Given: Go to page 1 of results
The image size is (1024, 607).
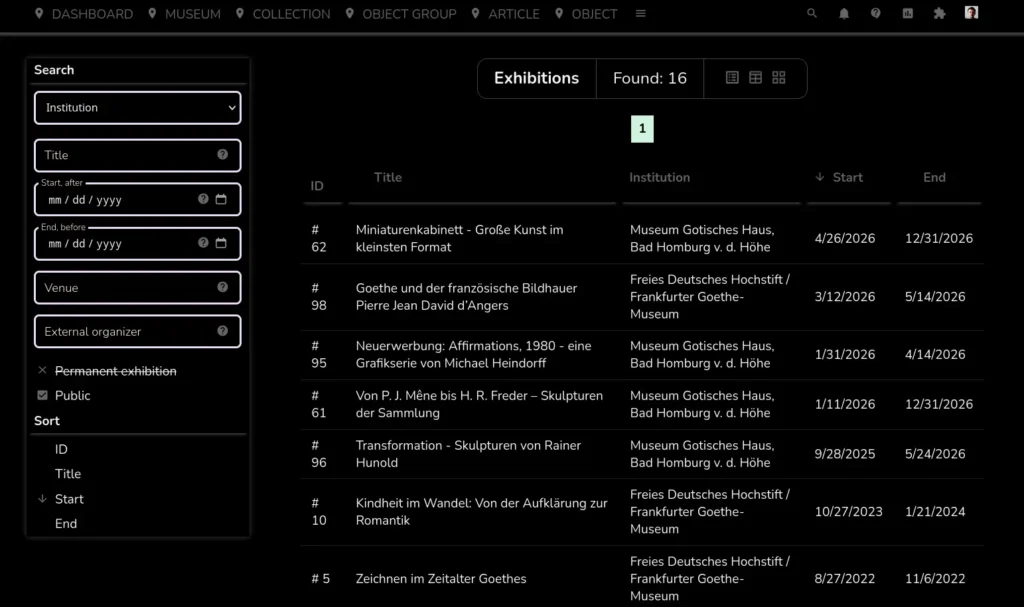Looking at the screenshot, I should point(642,129).
